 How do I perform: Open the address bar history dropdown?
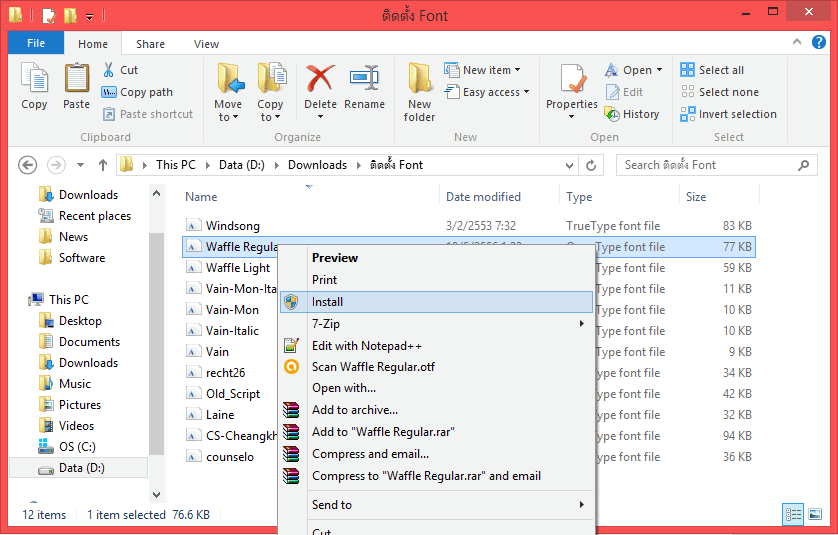pos(569,165)
